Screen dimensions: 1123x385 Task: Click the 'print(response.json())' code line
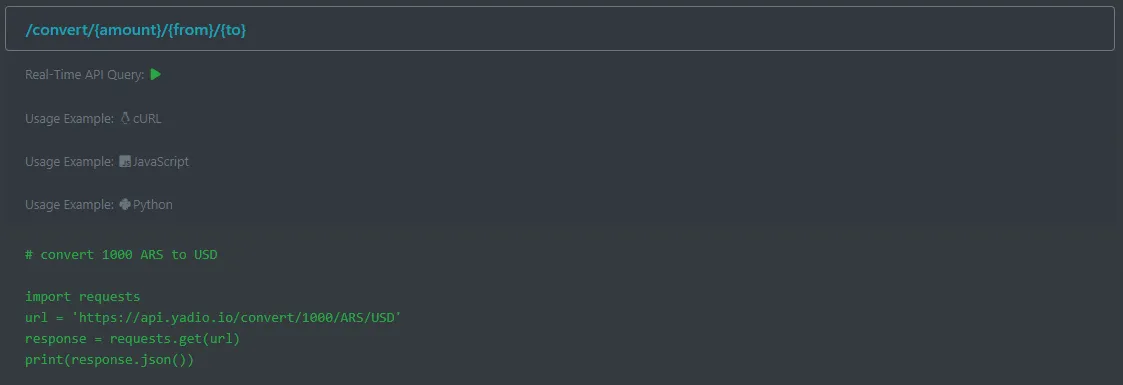pyautogui.click(x=110, y=359)
